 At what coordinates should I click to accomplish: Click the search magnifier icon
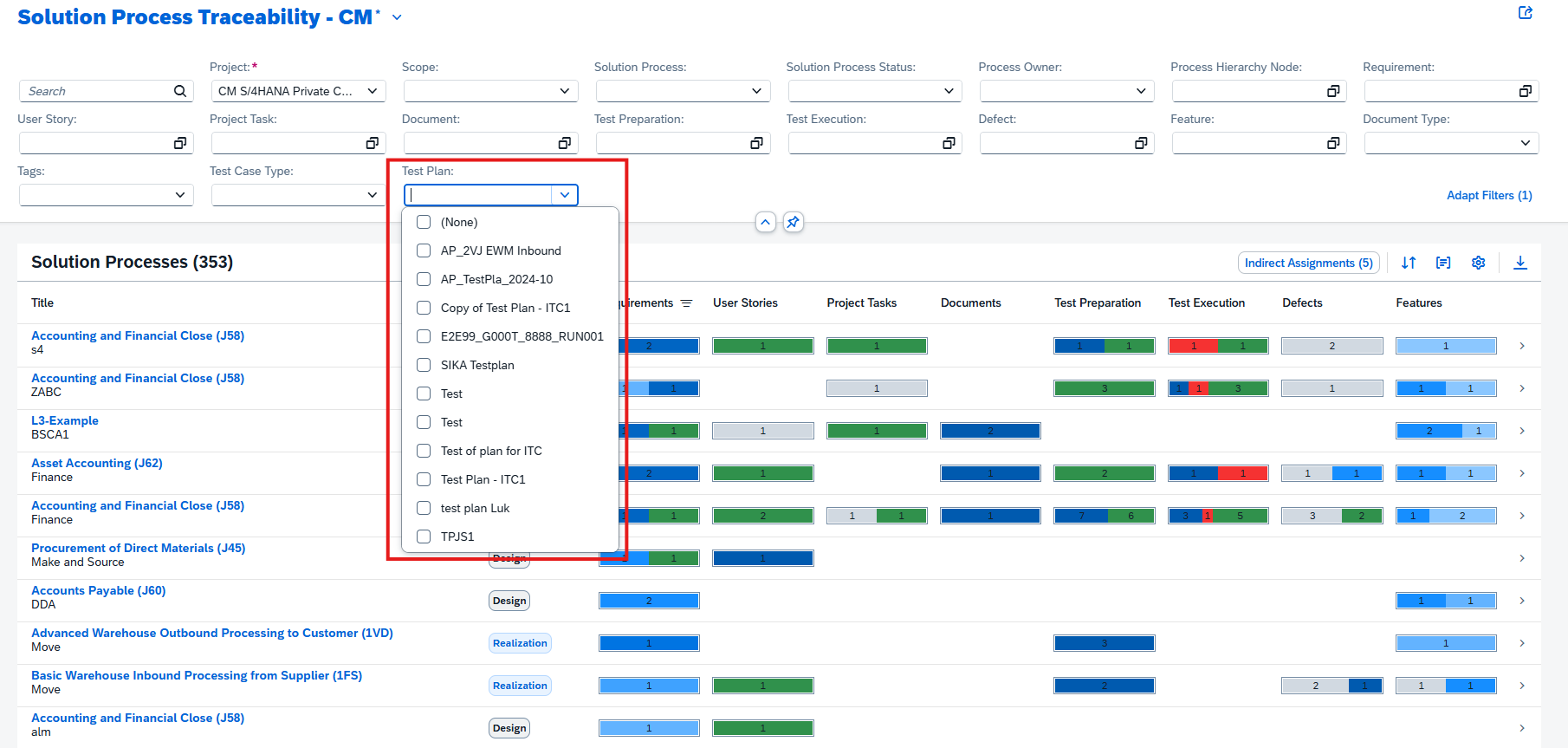click(180, 91)
